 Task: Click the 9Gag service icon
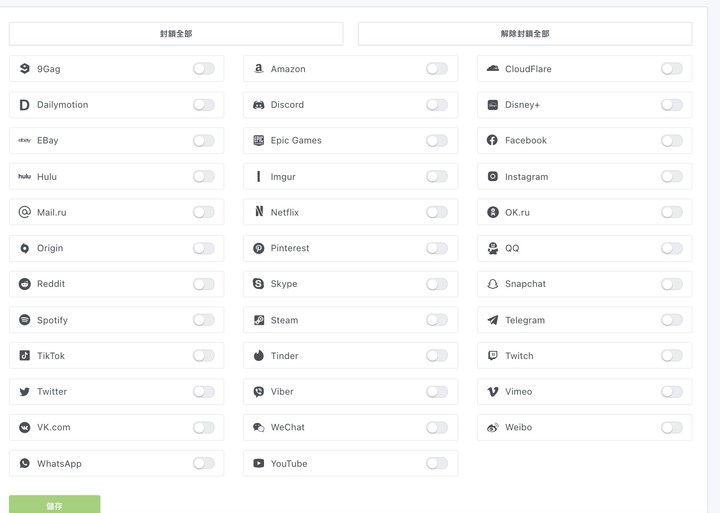tap(24, 68)
